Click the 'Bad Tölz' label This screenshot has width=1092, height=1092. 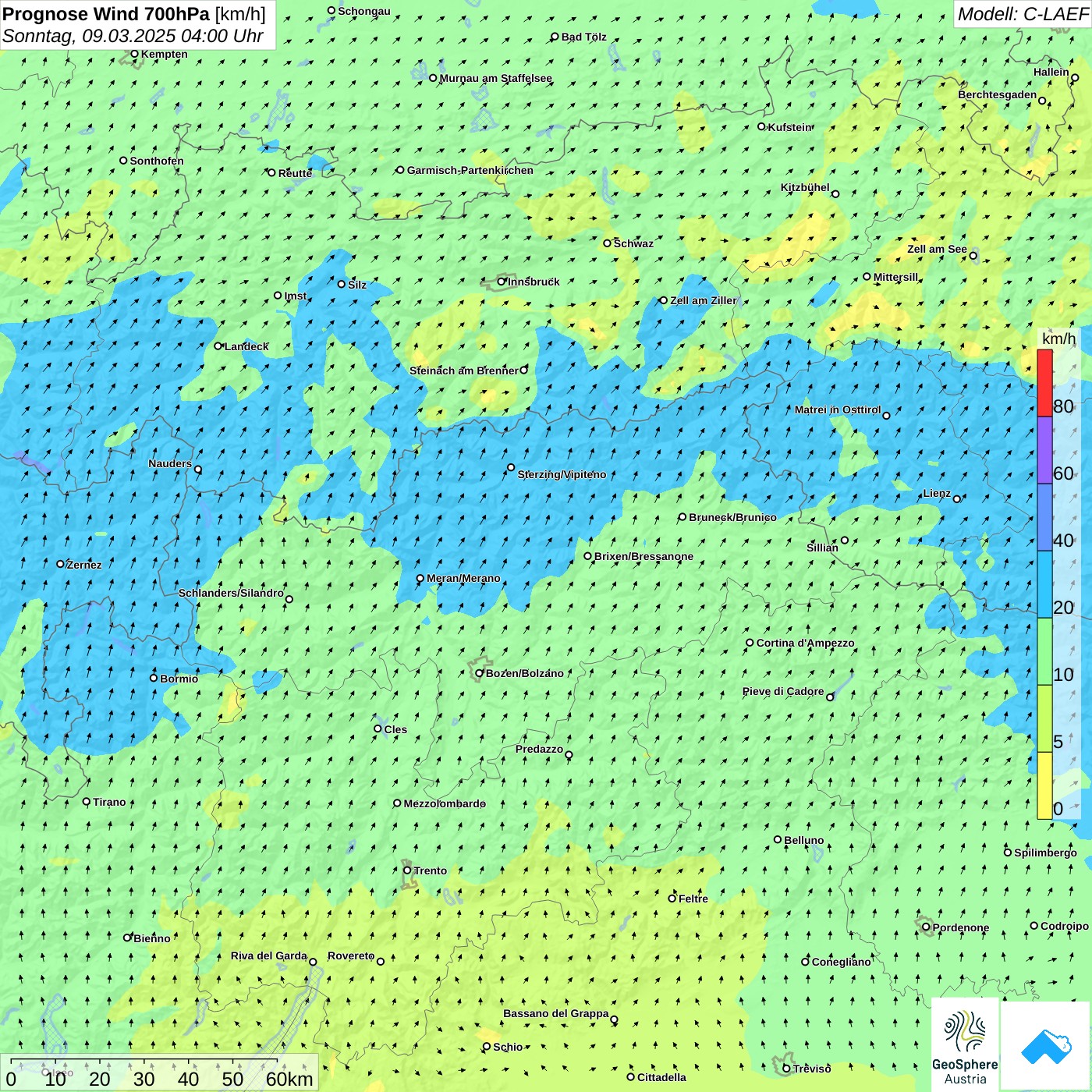point(583,37)
